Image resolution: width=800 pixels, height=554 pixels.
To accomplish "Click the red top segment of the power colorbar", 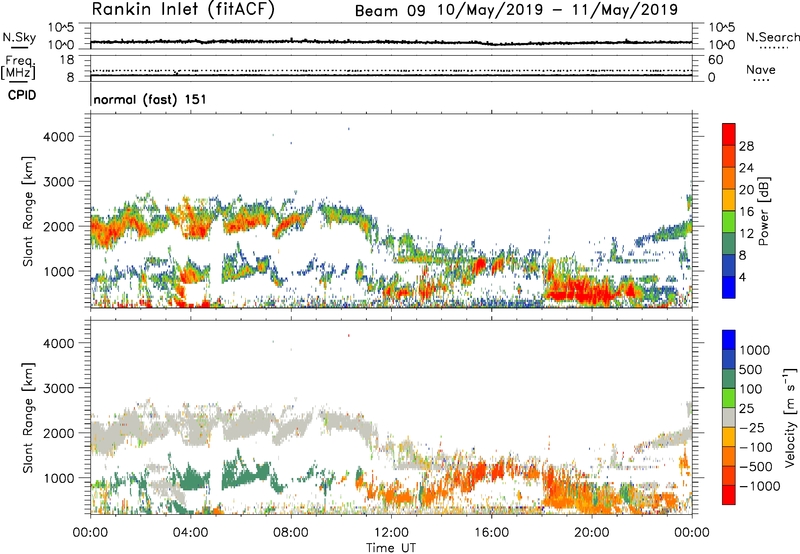I will 729,134.
